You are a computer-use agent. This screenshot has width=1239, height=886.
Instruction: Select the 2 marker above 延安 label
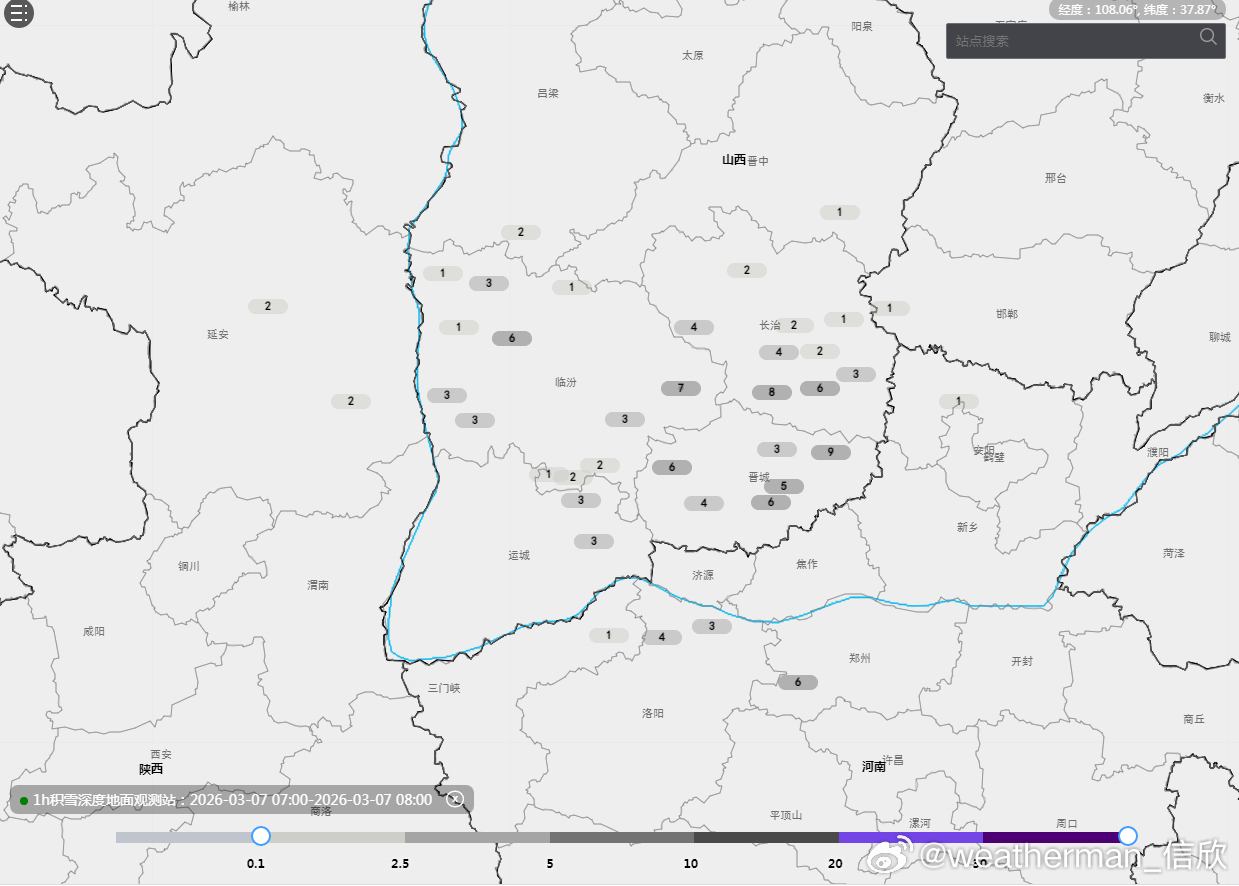pyautogui.click(x=268, y=306)
